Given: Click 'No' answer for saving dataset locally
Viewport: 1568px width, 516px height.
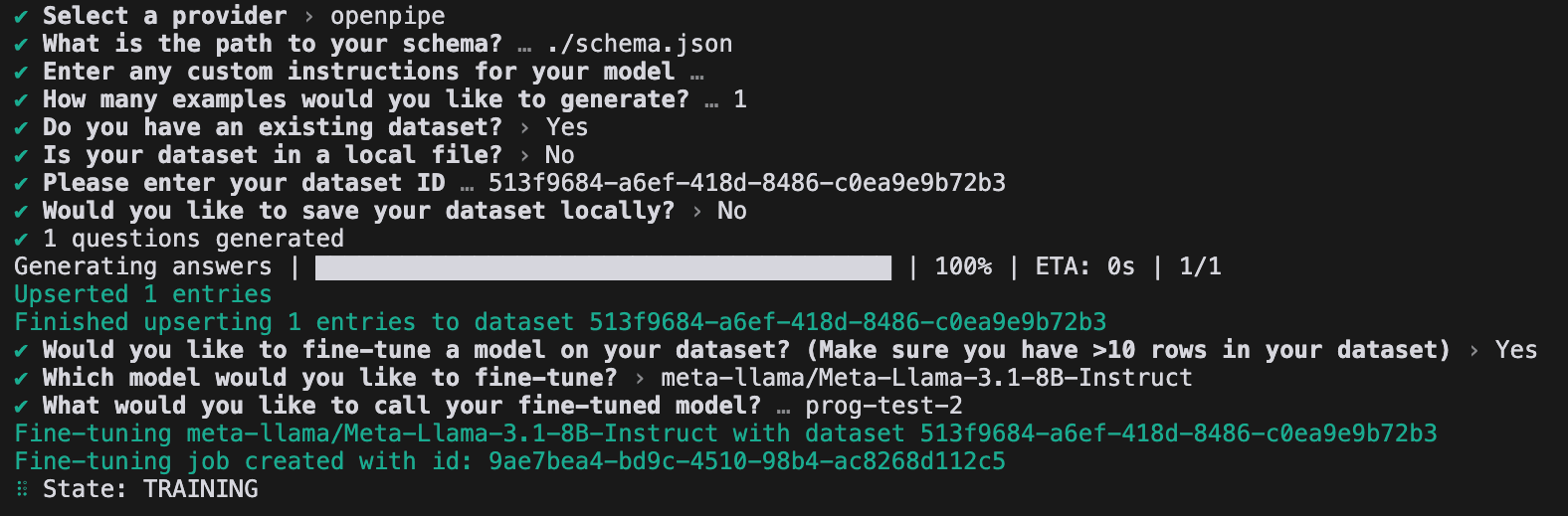Looking at the screenshot, I should coord(731,211).
